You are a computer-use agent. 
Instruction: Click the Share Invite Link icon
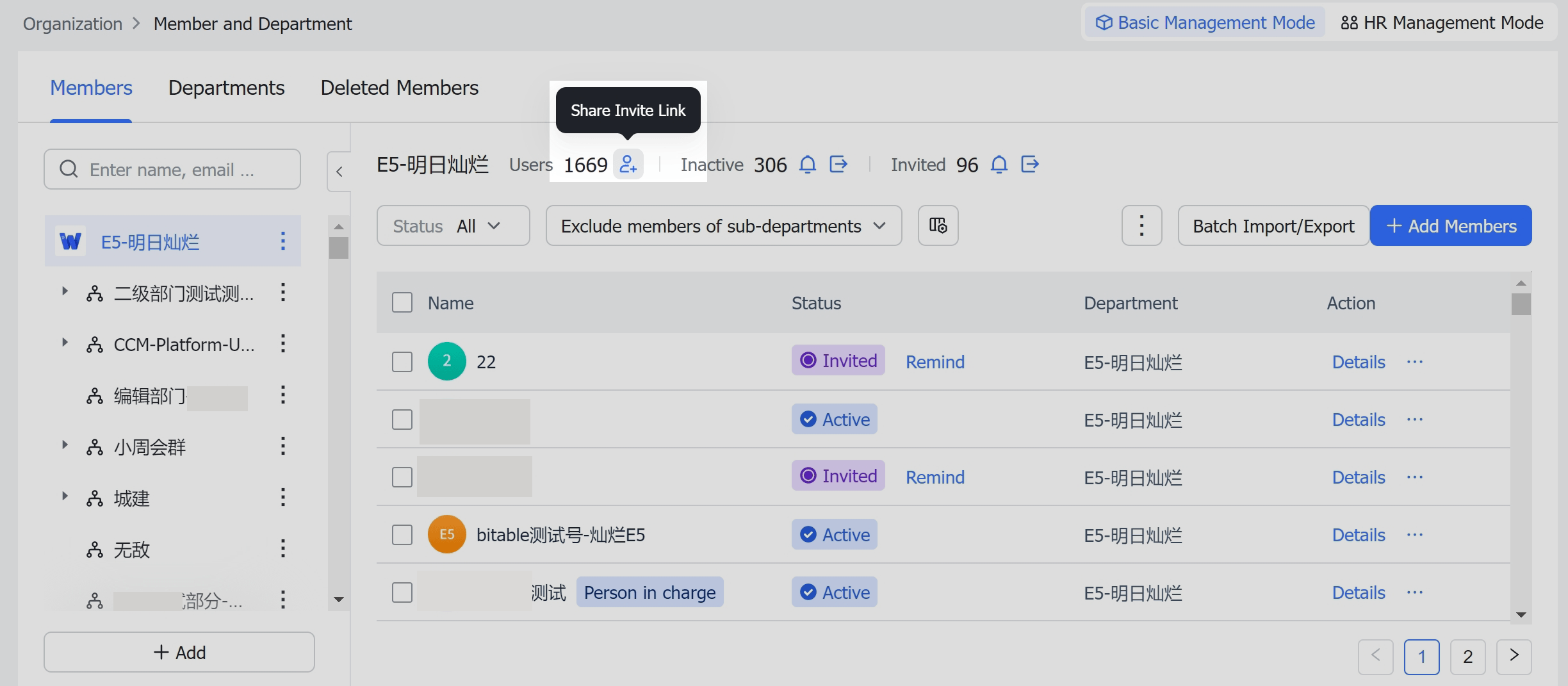(628, 165)
